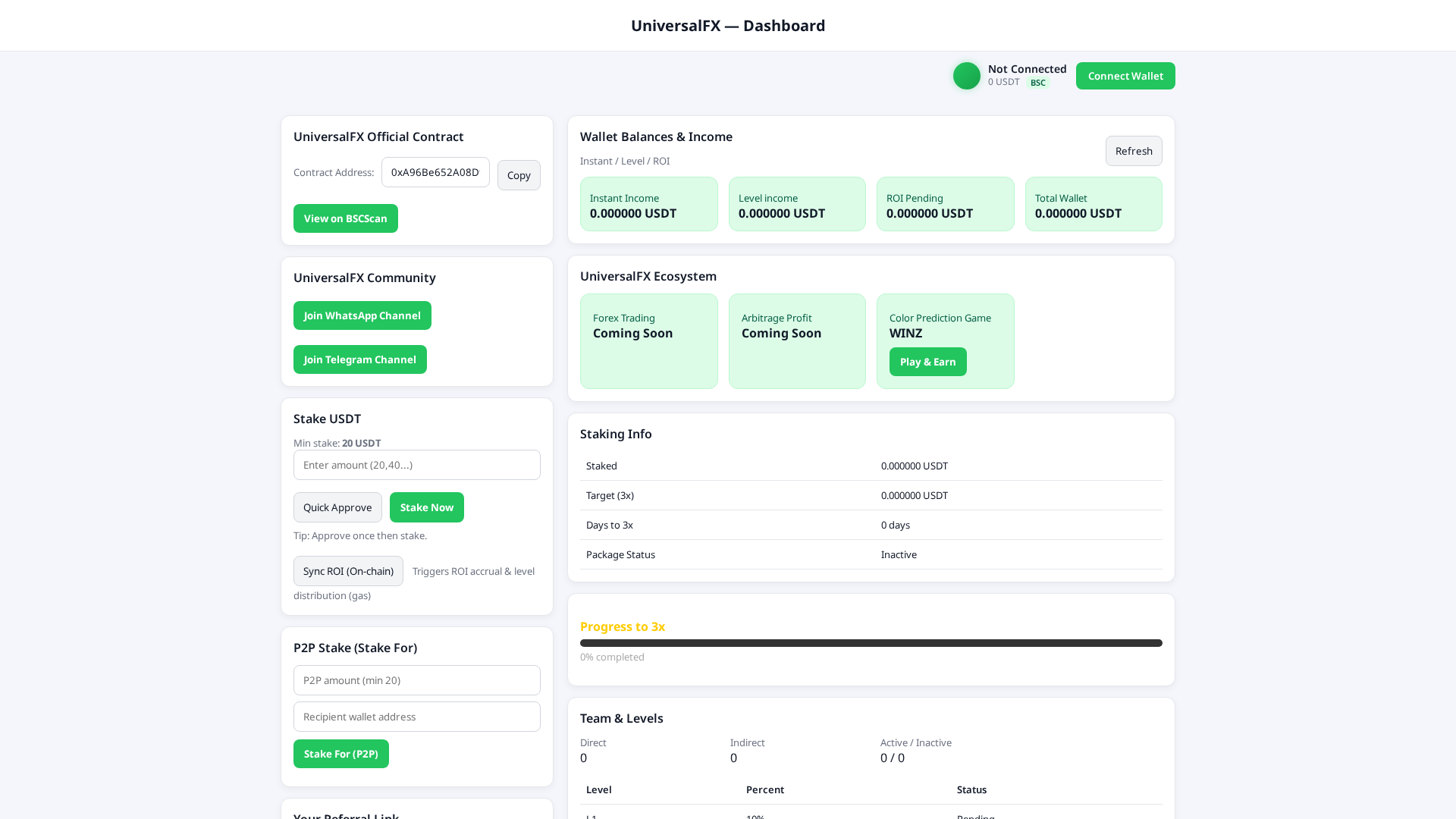The height and width of the screenshot is (819, 1456).
Task: Click Copy next to the contract address
Action: [x=519, y=175]
